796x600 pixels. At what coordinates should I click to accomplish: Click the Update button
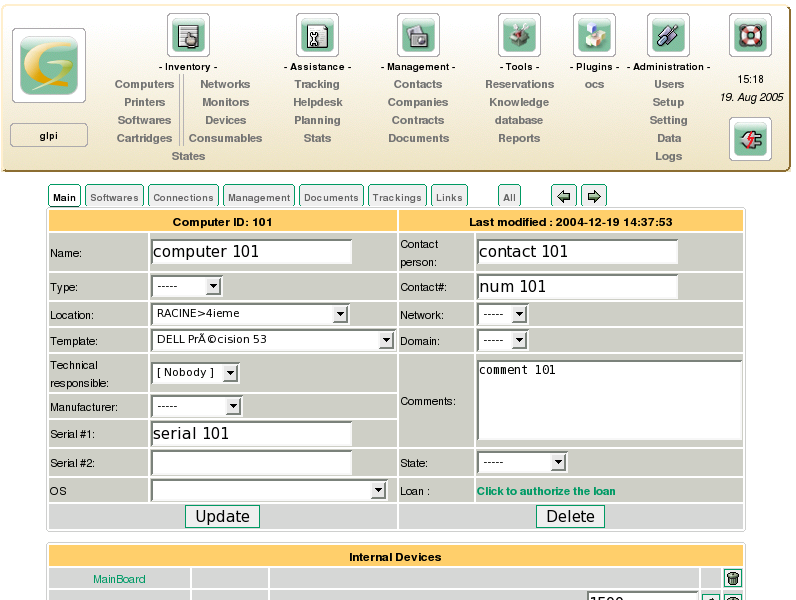click(x=222, y=516)
